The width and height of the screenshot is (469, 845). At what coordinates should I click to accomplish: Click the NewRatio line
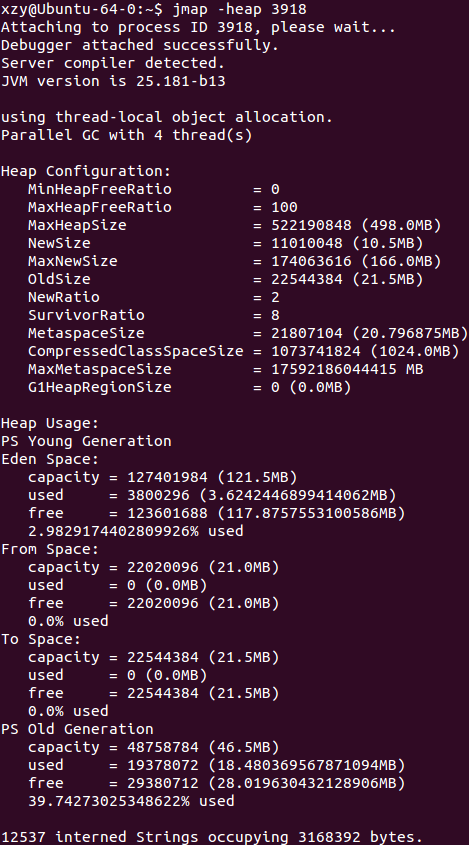154,297
